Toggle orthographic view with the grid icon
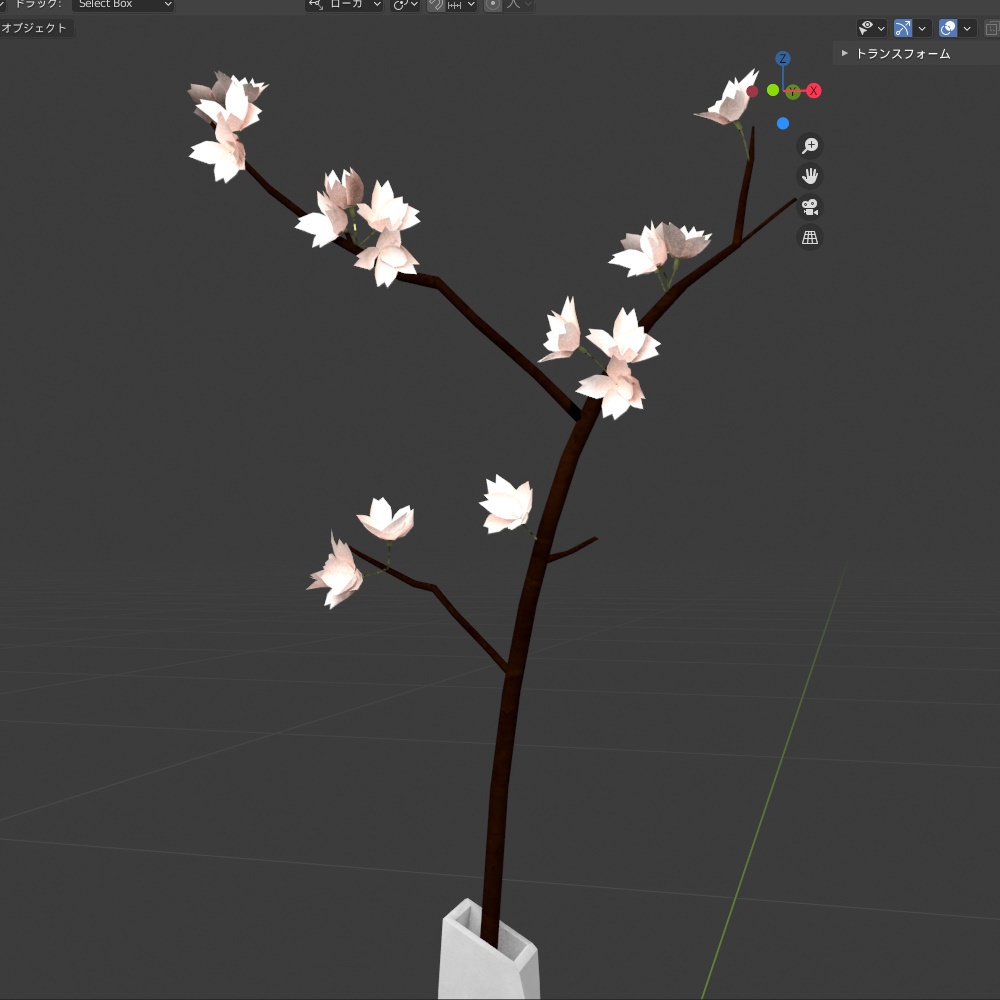 810,237
